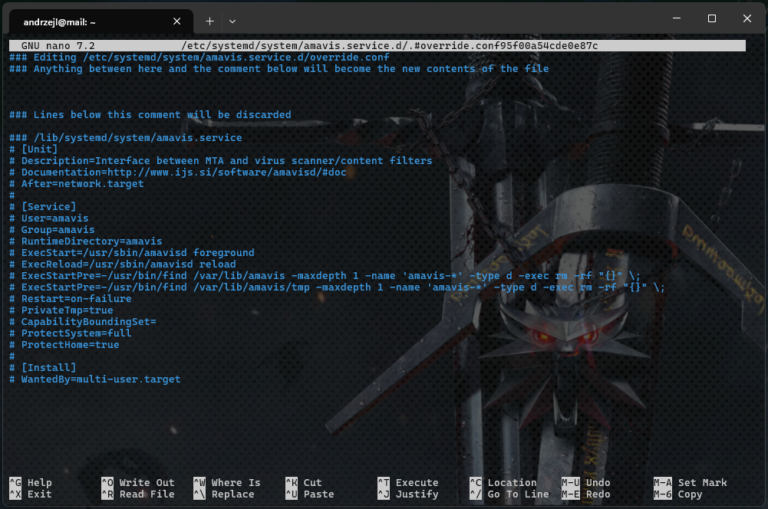The height and width of the screenshot is (509, 768).
Task: Select the andrzejl@mail: ~ tab
Action: pyautogui.click(x=101, y=22)
